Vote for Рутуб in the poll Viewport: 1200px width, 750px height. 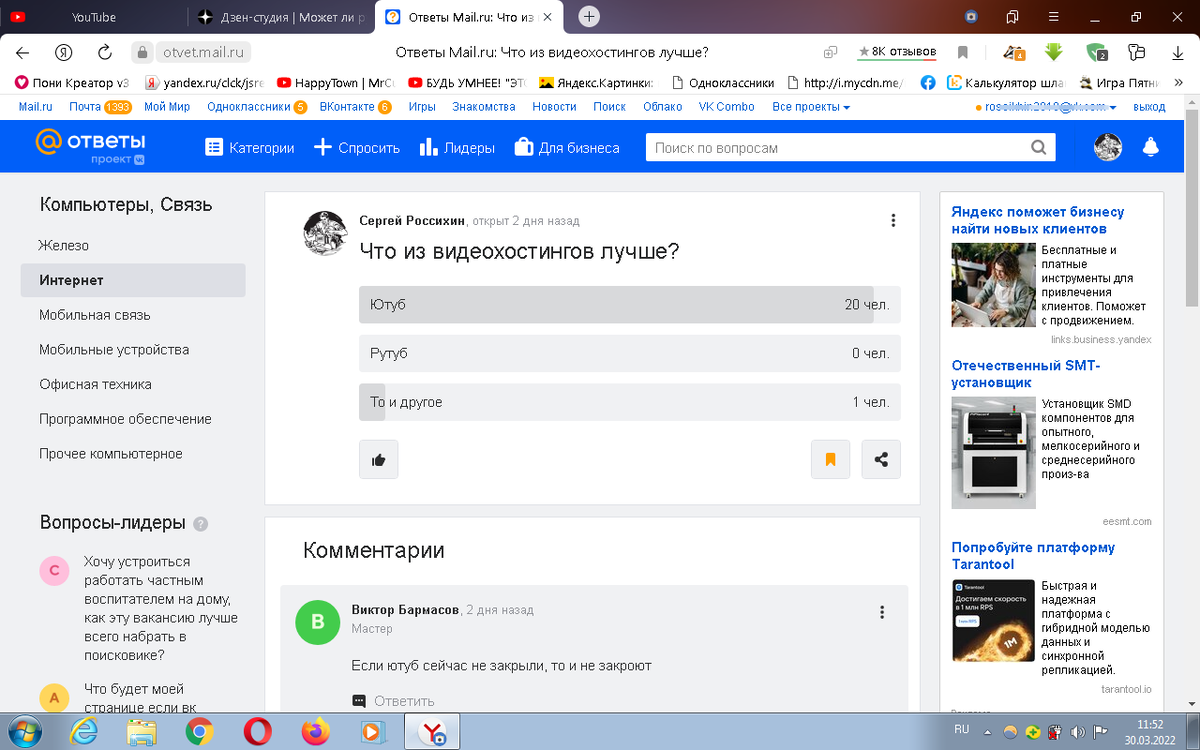tap(629, 353)
